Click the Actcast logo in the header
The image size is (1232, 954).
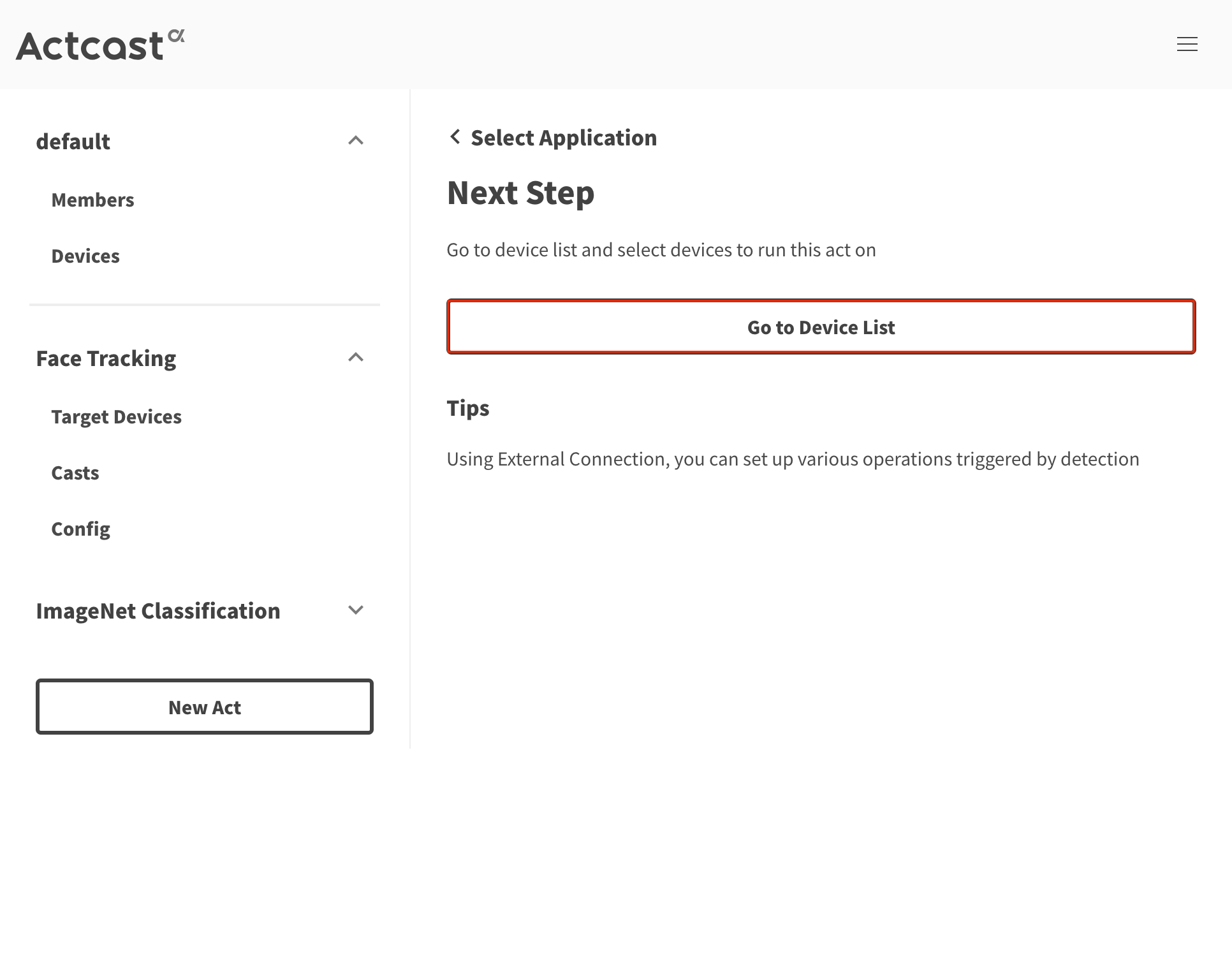pyautogui.click(x=99, y=45)
